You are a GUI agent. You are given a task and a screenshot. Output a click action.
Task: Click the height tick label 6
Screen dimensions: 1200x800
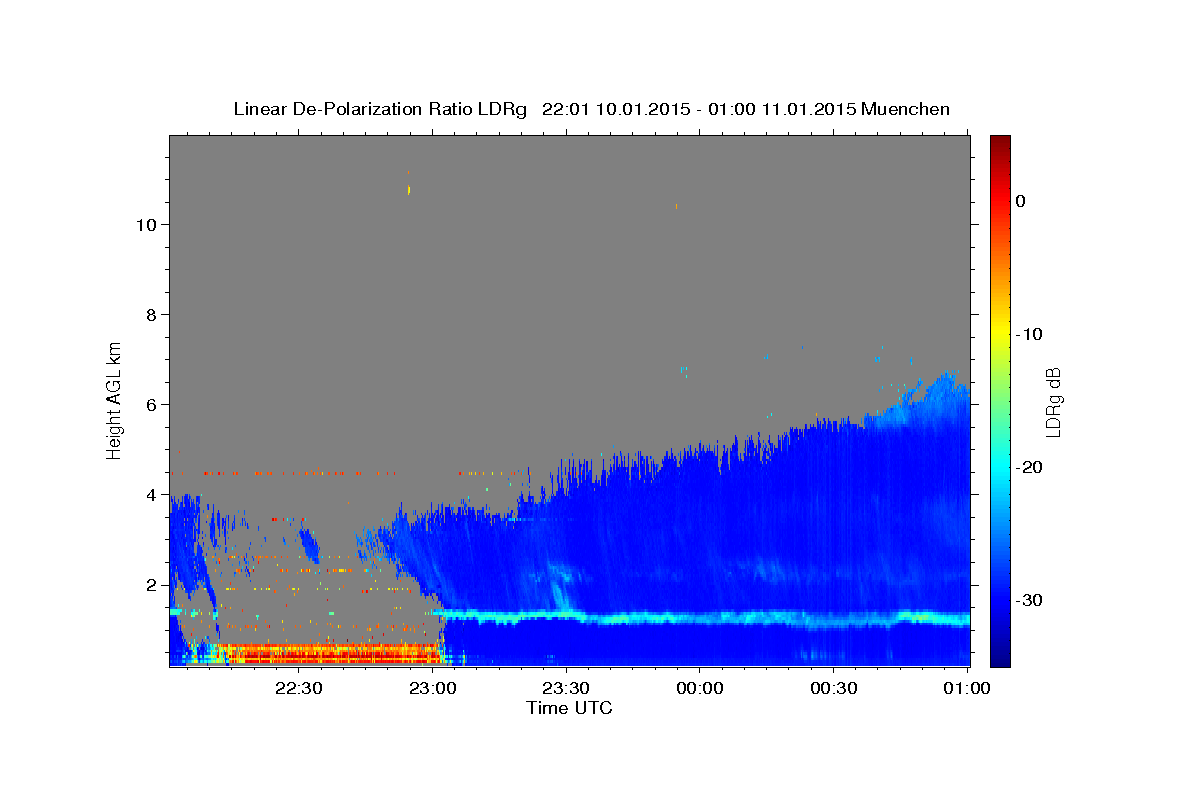[x=150, y=404]
